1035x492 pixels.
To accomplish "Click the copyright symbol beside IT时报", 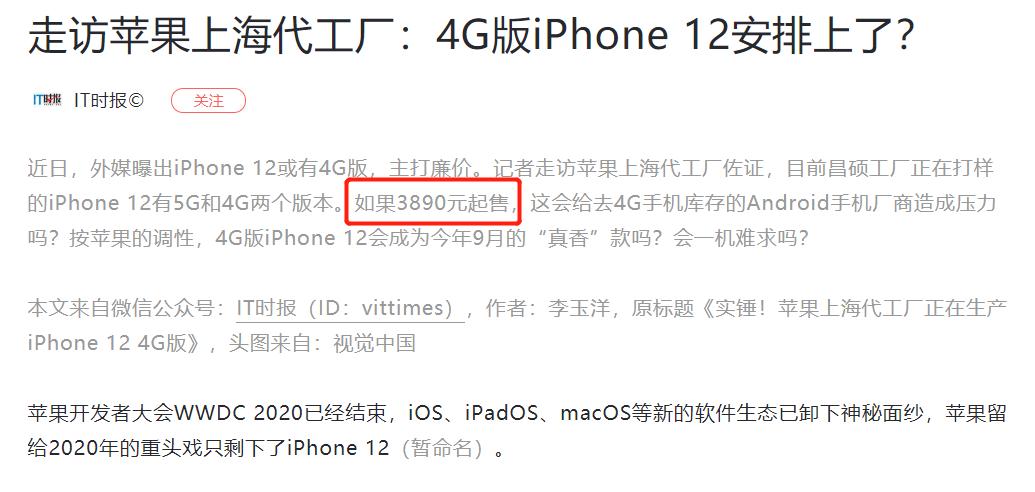I will point(136,100).
